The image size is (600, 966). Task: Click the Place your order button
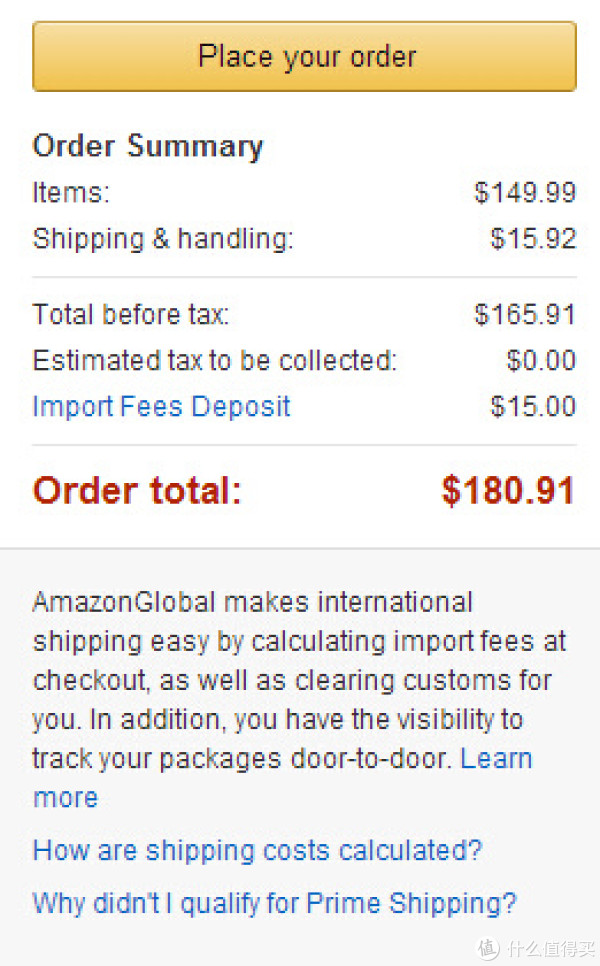coord(304,57)
